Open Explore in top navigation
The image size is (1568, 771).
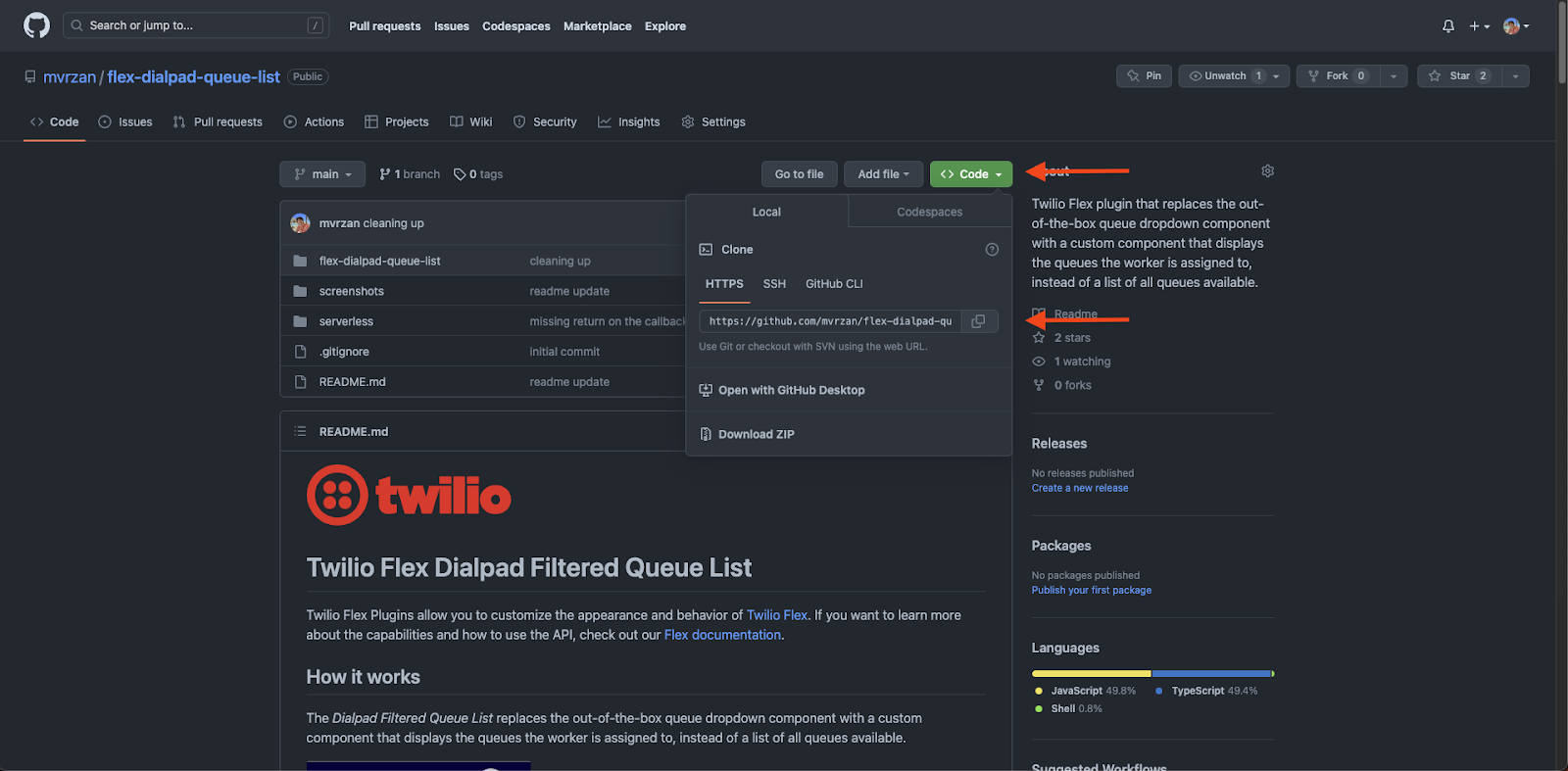pos(665,26)
